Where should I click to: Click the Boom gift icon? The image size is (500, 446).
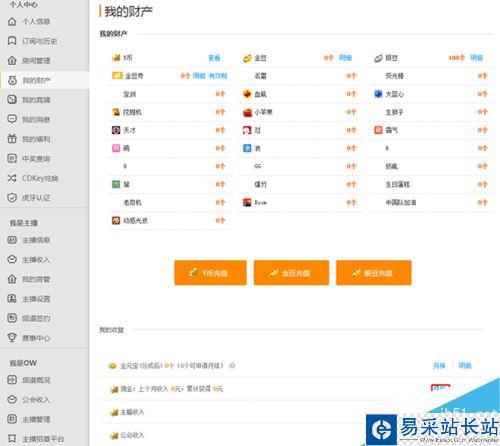point(247,202)
